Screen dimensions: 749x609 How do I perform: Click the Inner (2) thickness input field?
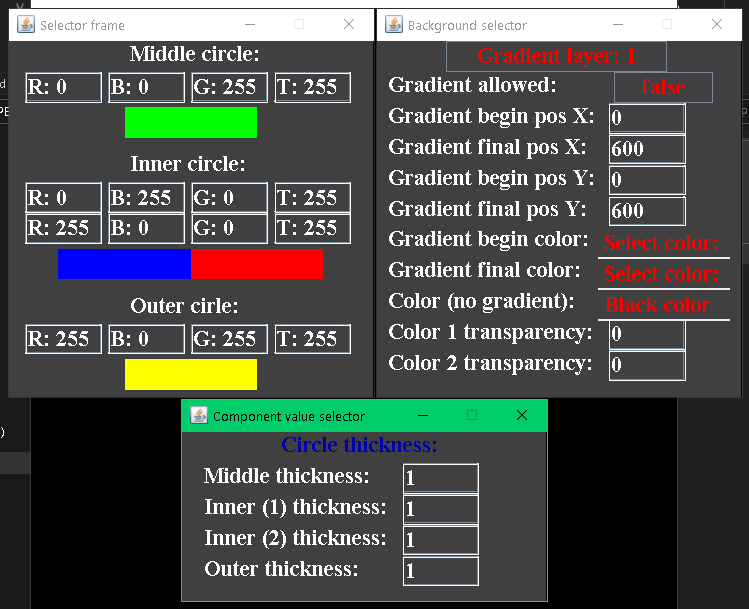(x=440, y=540)
